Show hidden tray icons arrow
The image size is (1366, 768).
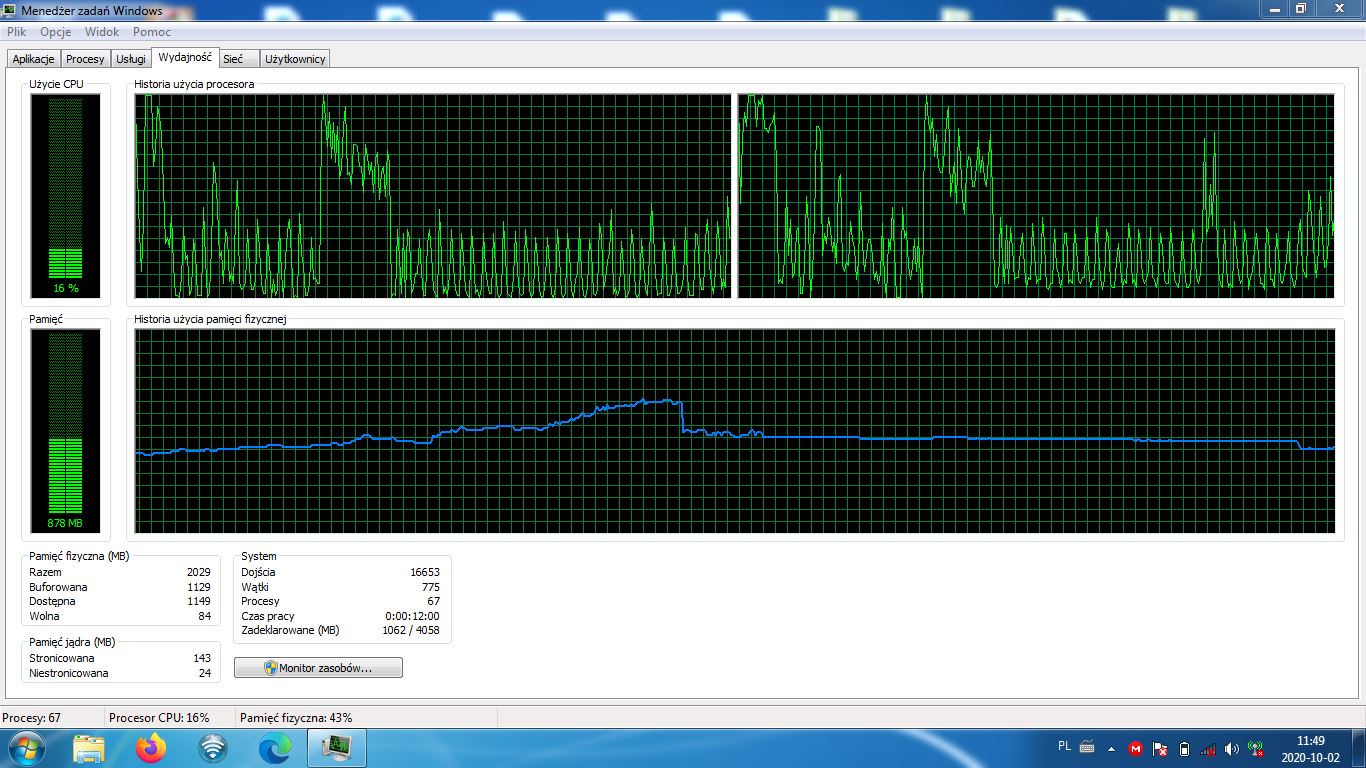[1111, 749]
